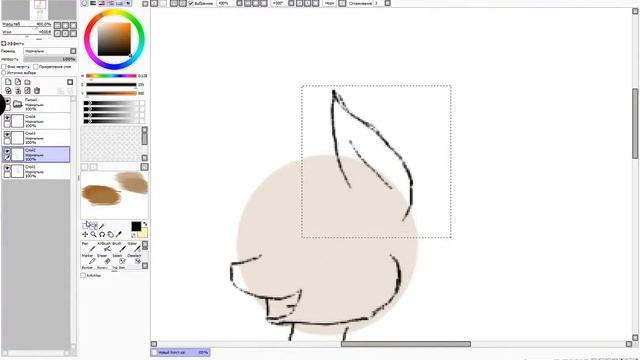Select the rotate view tool

click(x=102, y=234)
